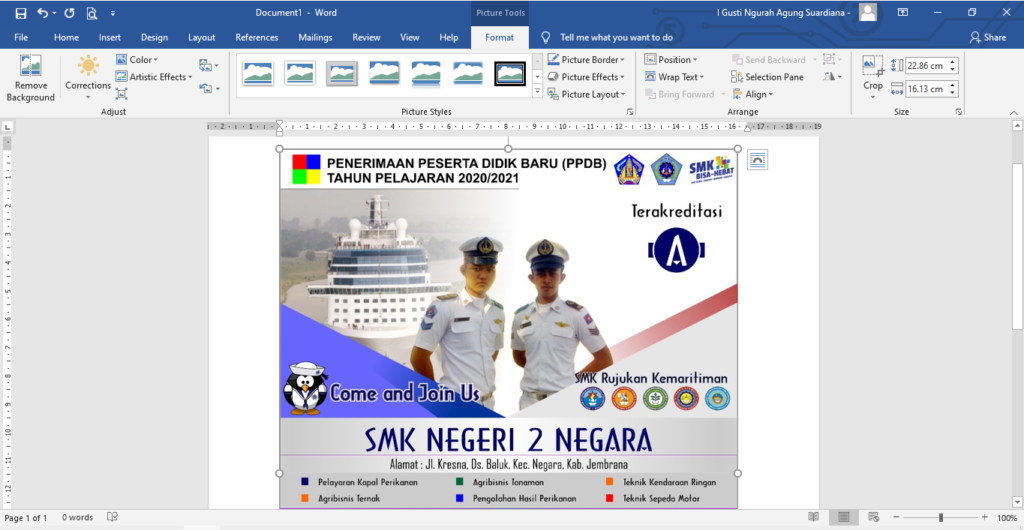The height and width of the screenshot is (530, 1024).
Task: Open Customize Quick Access Toolbar arrow
Action: 113,13
